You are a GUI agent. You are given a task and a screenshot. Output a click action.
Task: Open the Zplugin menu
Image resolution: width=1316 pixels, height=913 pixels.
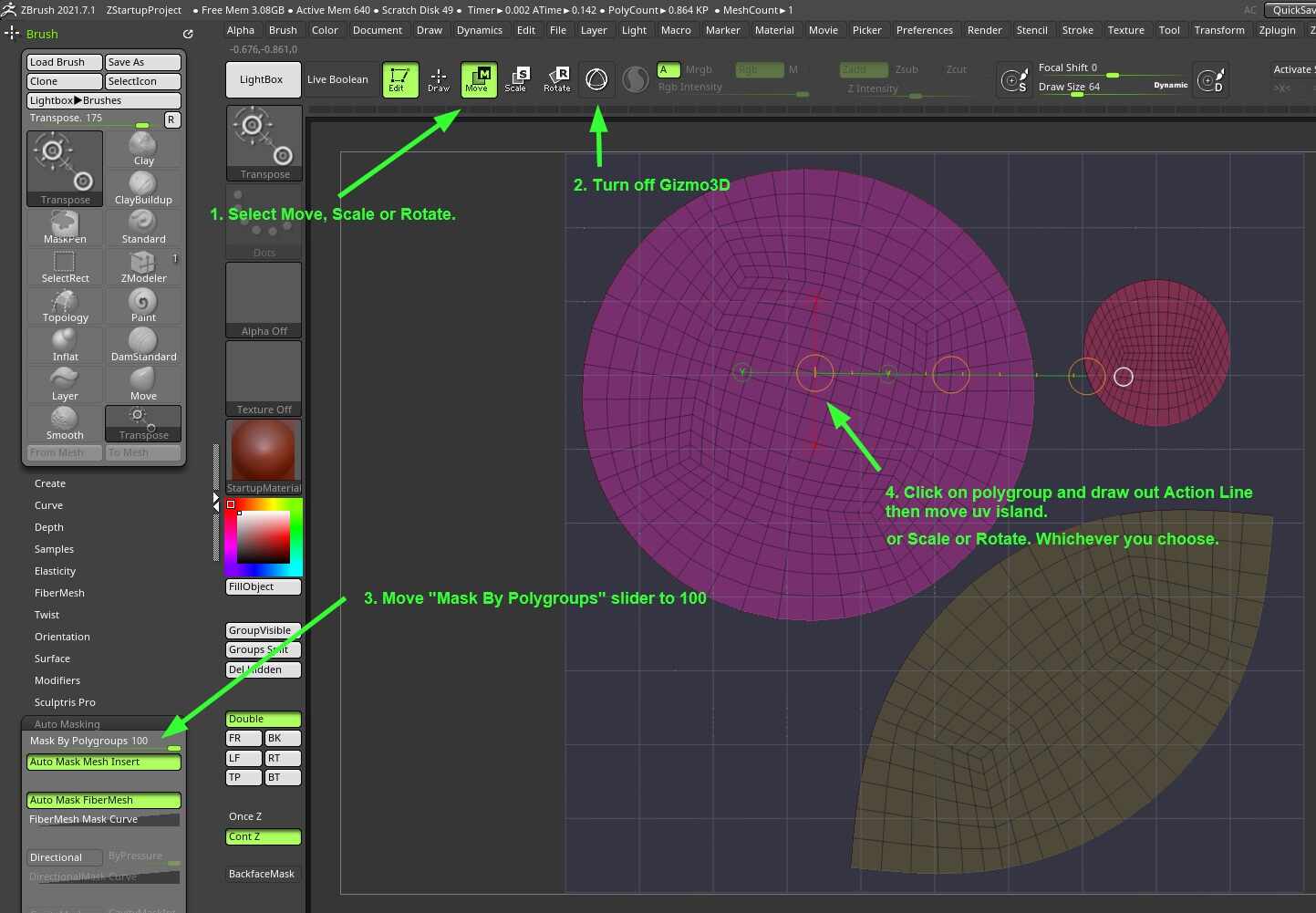[x=1277, y=30]
